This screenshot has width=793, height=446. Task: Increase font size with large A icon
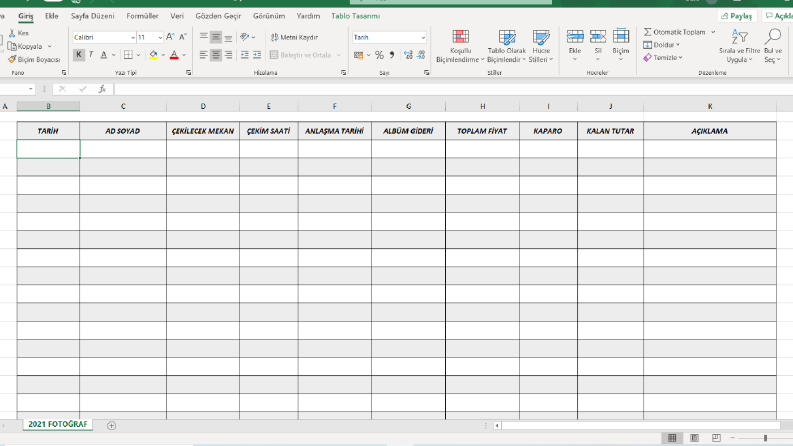pyautogui.click(x=170, y=37)
